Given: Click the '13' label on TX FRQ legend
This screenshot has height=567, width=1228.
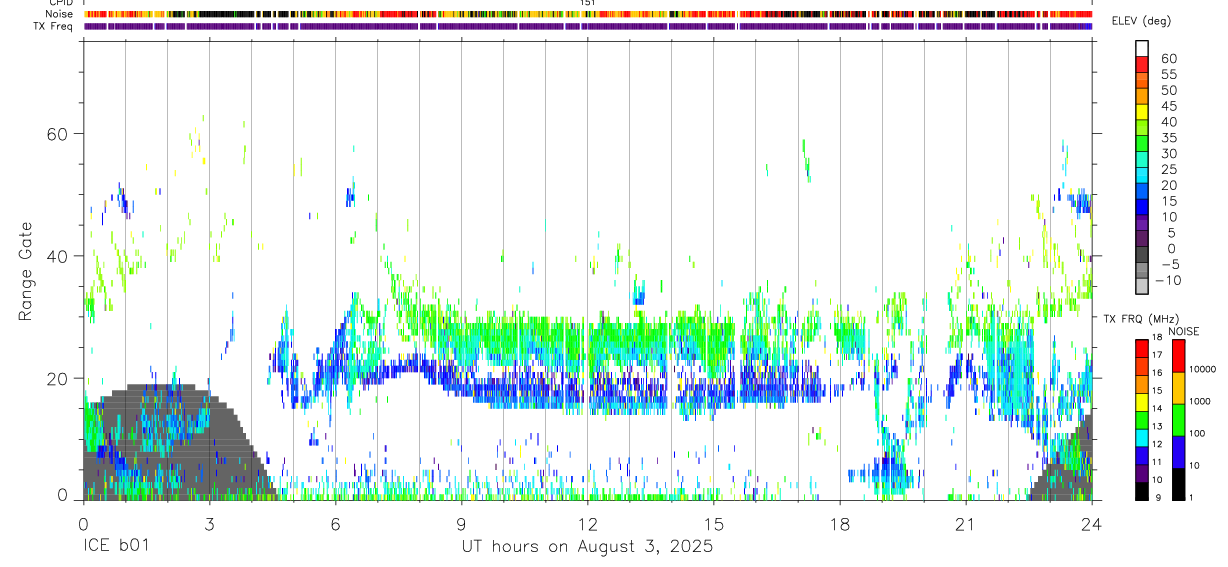Looking at the screenshot, I should [x=1156, y=426].
